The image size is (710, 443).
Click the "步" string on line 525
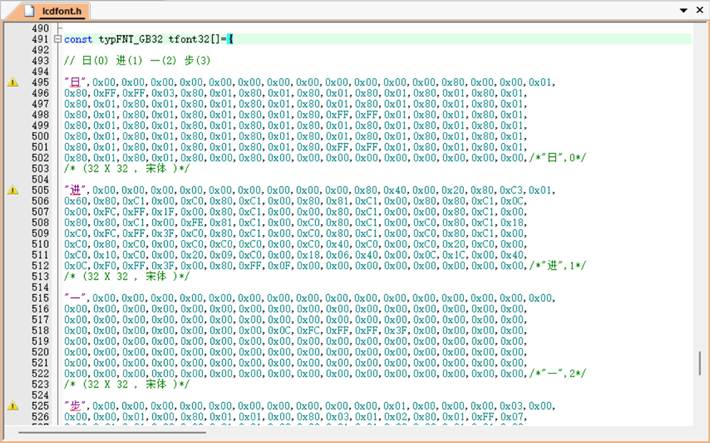coord(74,406)
